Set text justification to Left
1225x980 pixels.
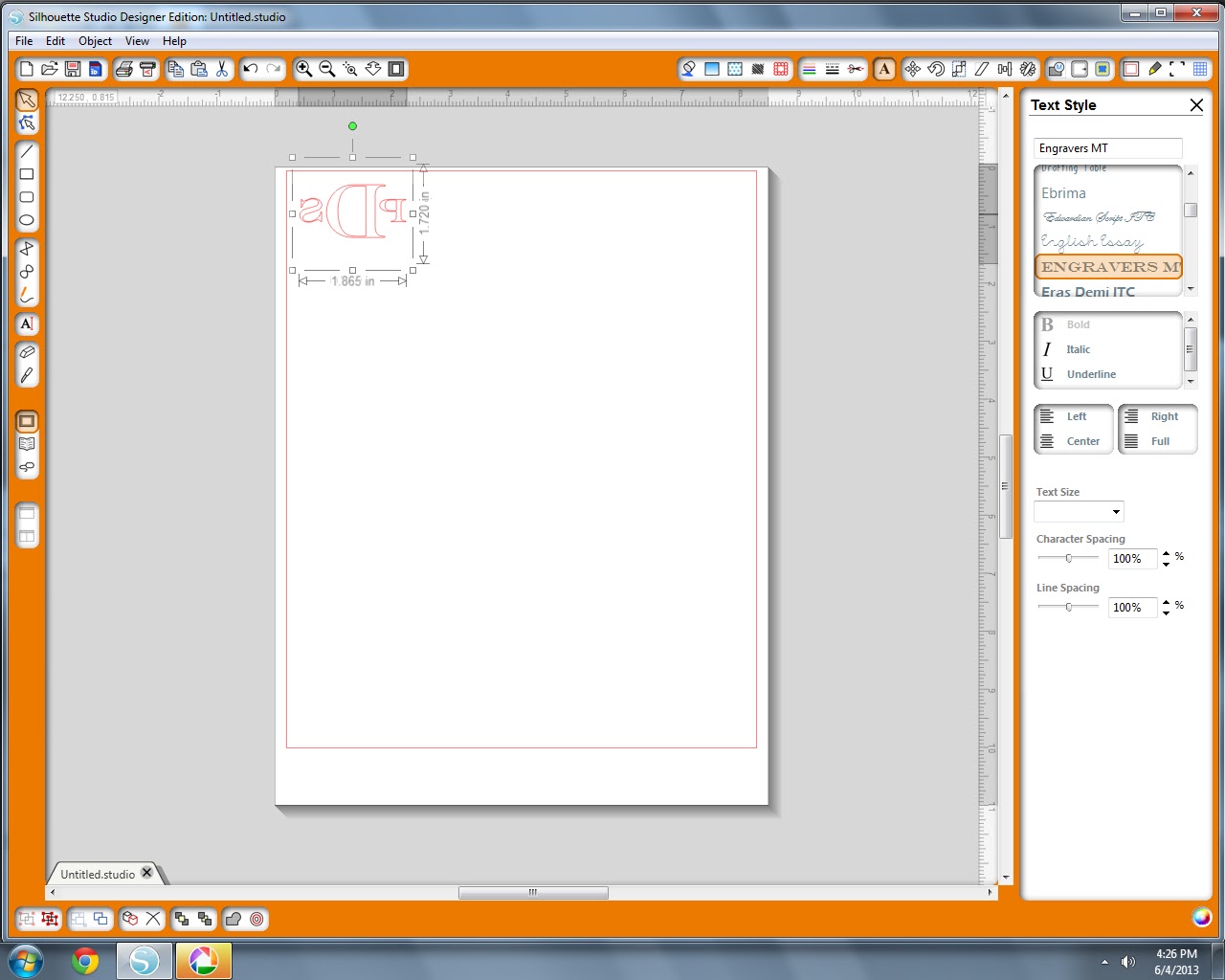[x=1074, y=416]
